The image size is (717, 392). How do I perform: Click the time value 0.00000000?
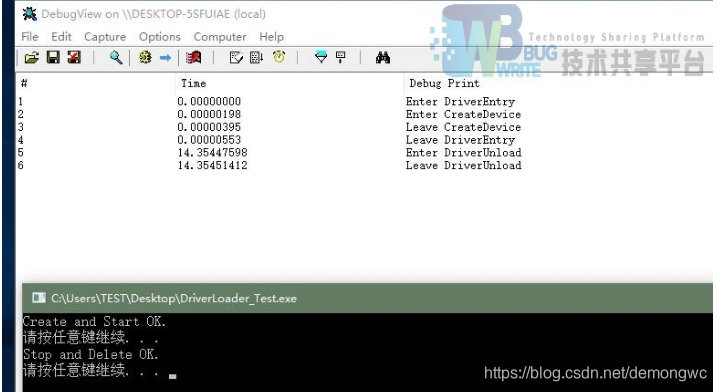209,102
